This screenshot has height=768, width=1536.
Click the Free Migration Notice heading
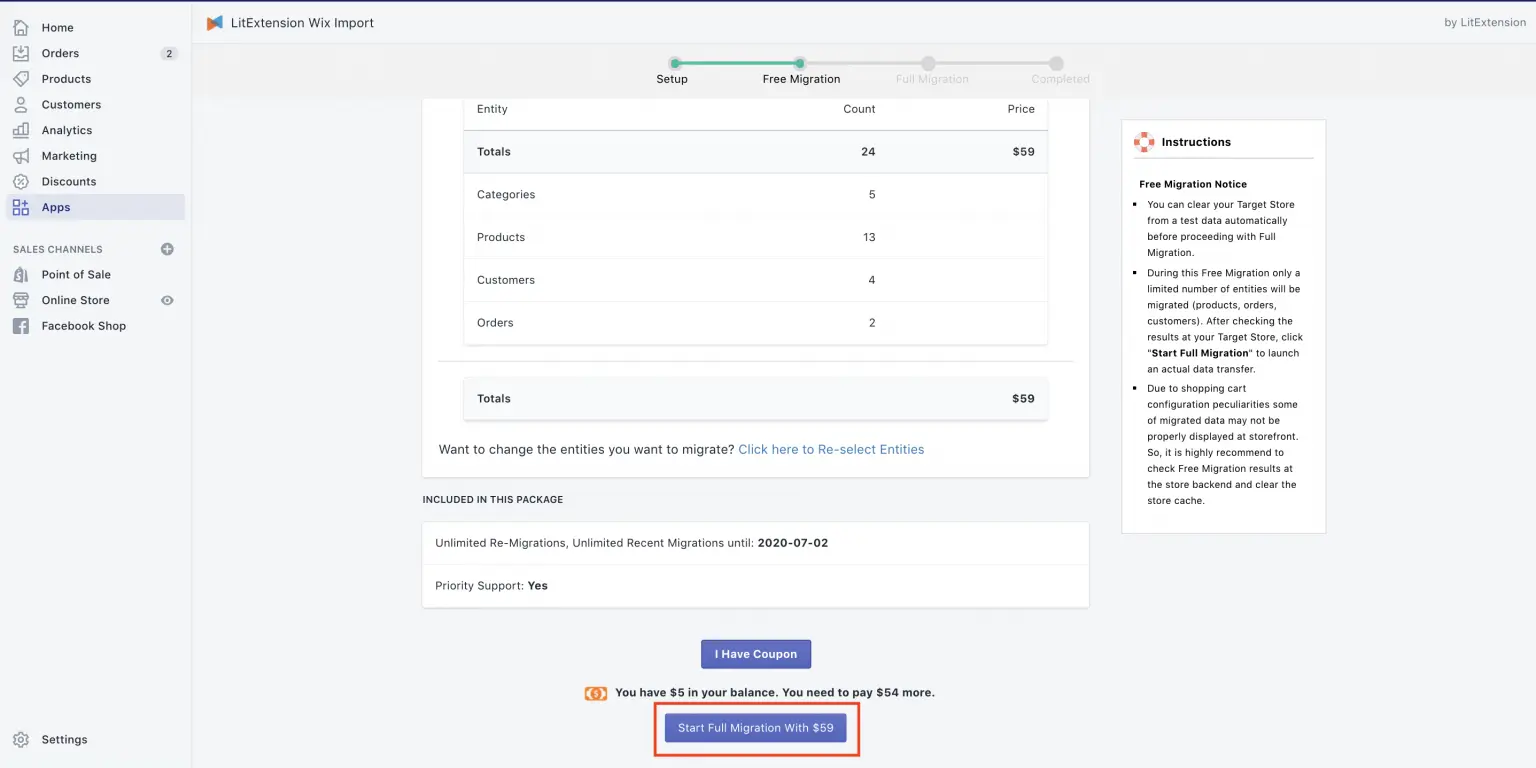point(1193,184)
